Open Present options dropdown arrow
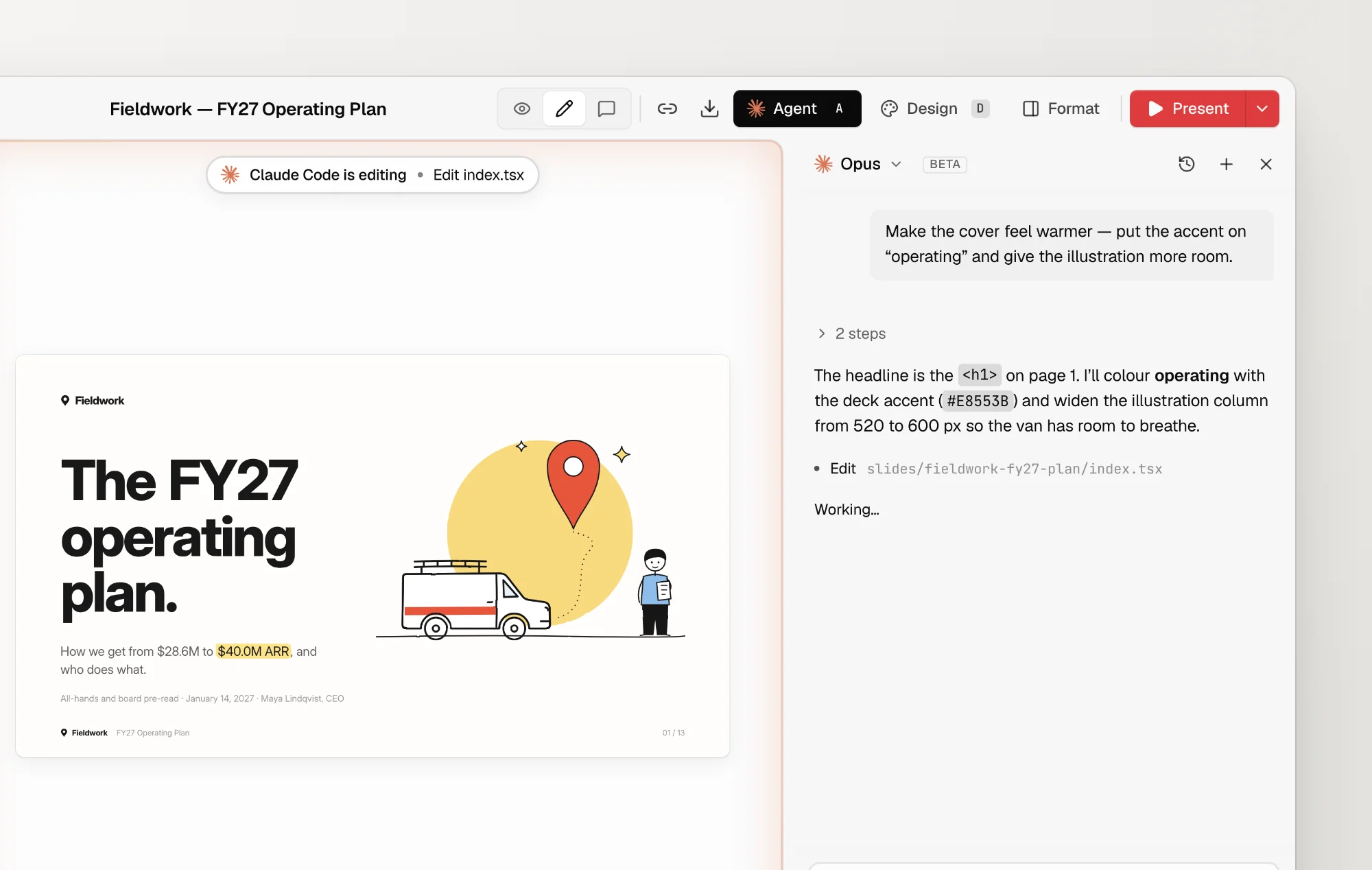This screenshot has width=1372, height=870. (x=1262, y=108)
